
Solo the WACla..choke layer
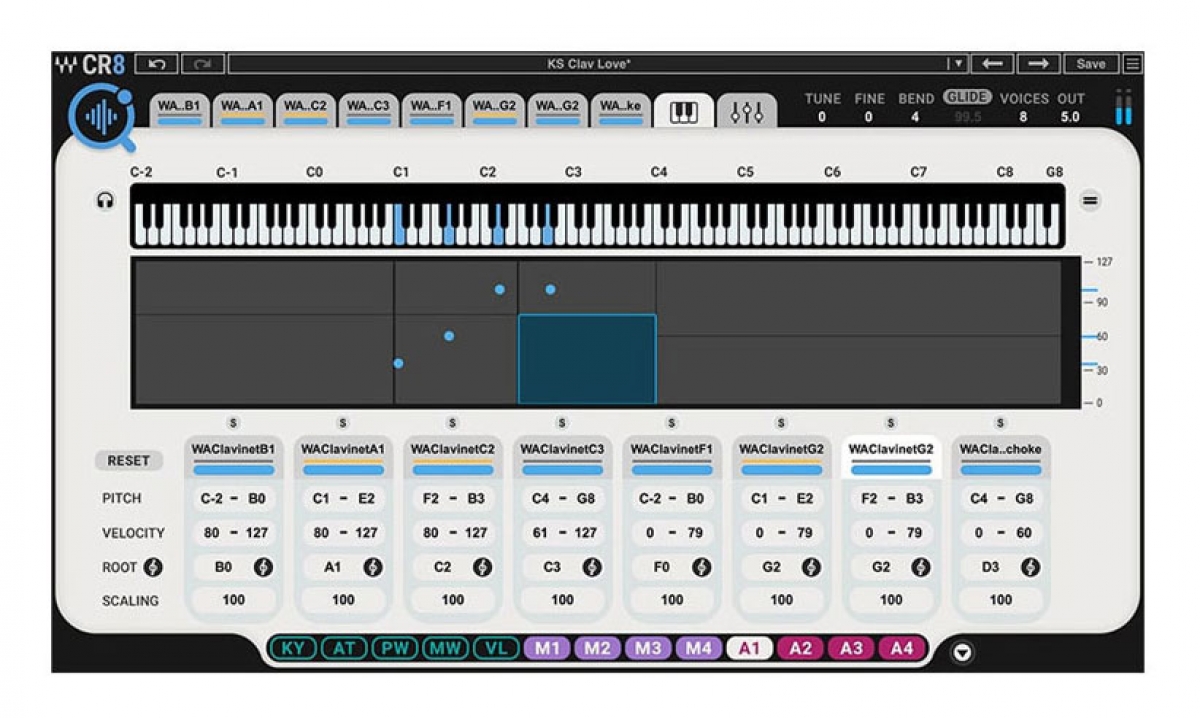pyautogui.click(x=1000, y=424)
